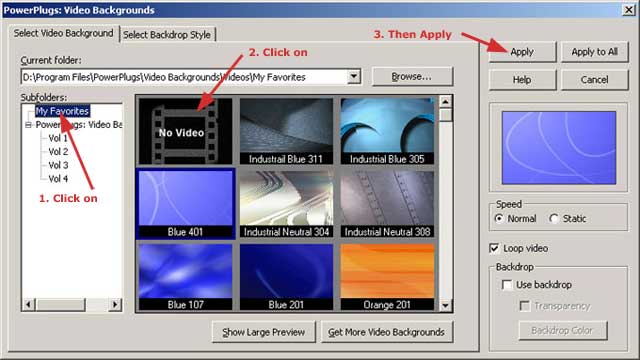Toggle the Loop video checkbox
640x360 pixels.
pyautogui.click(x=494, y=248)
